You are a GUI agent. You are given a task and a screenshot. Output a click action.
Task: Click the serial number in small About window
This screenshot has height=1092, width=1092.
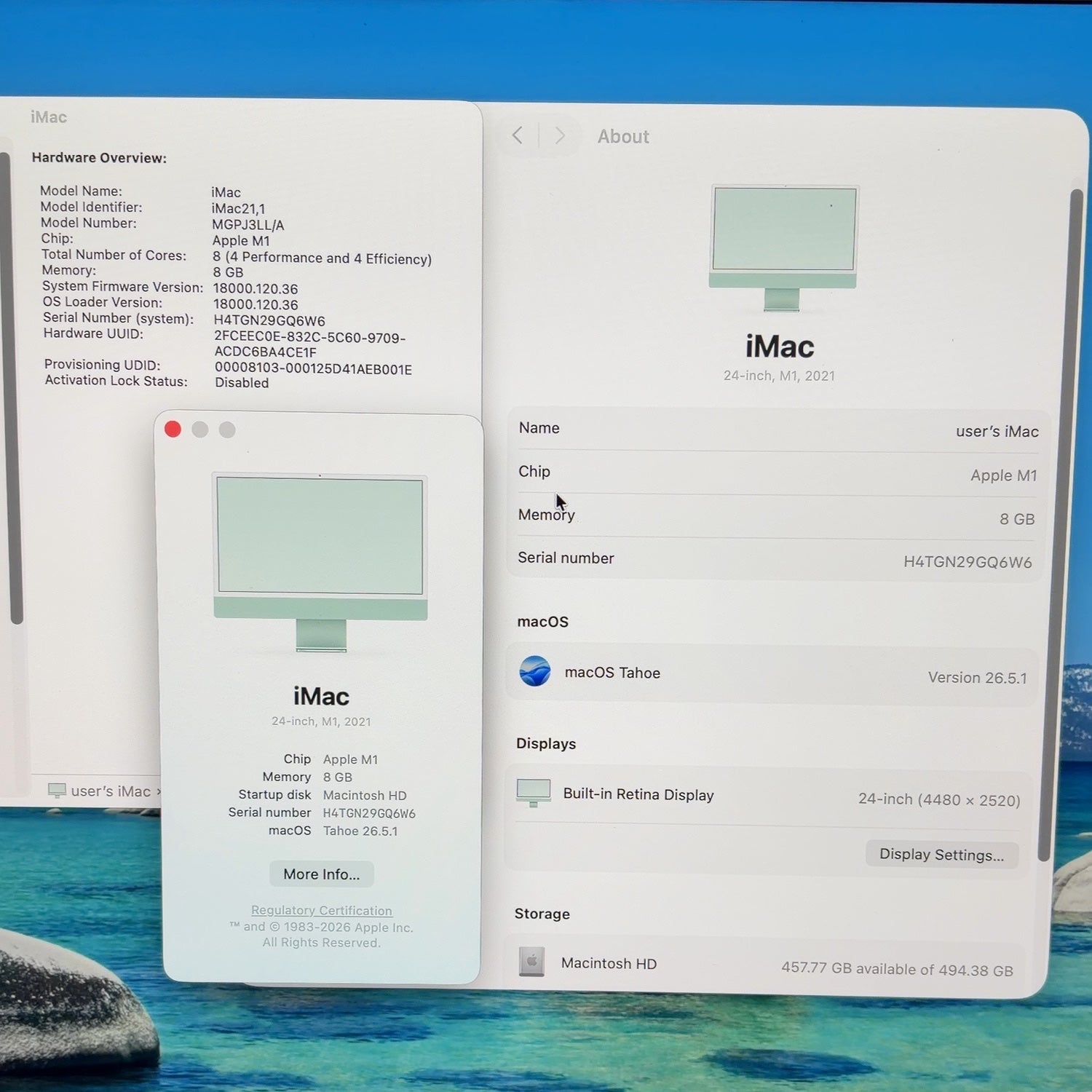[x=369, y=813]
